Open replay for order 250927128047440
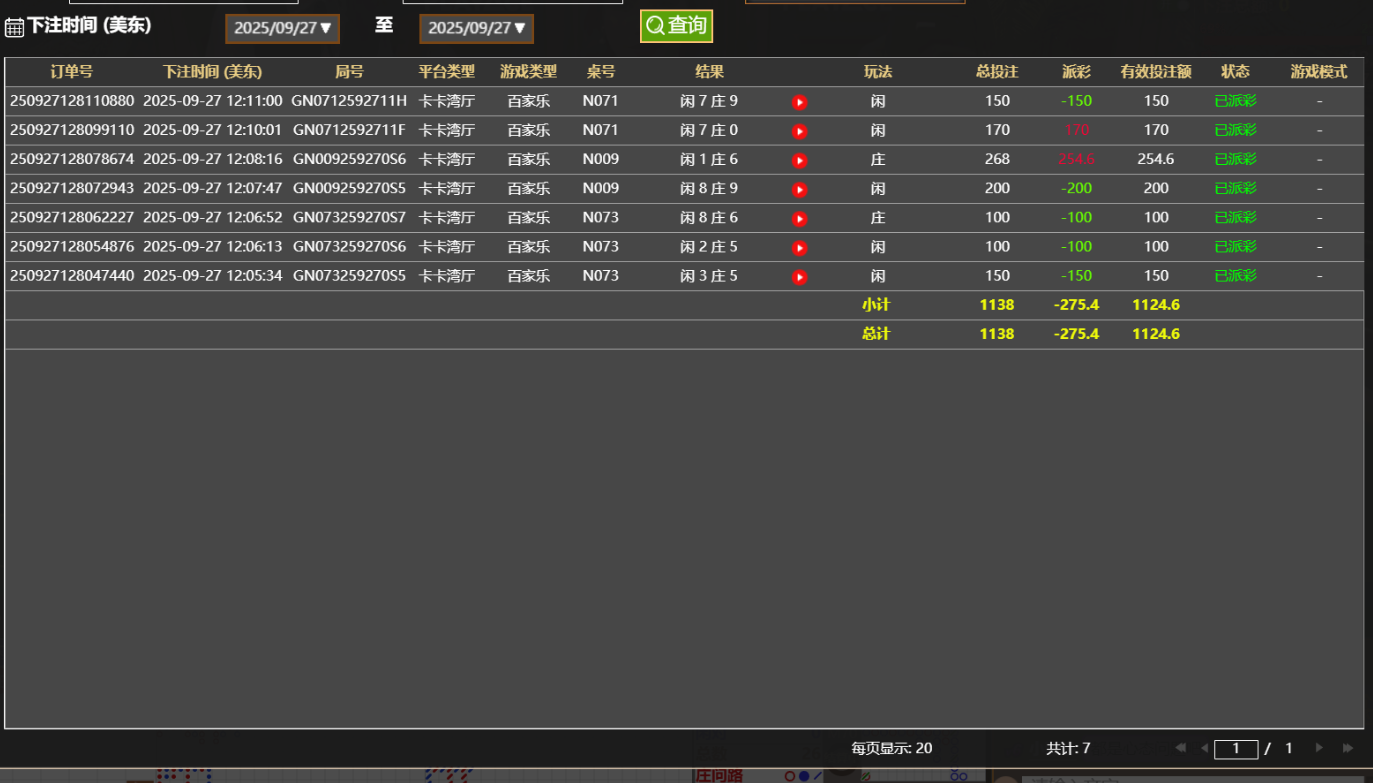 click(799, 277)
